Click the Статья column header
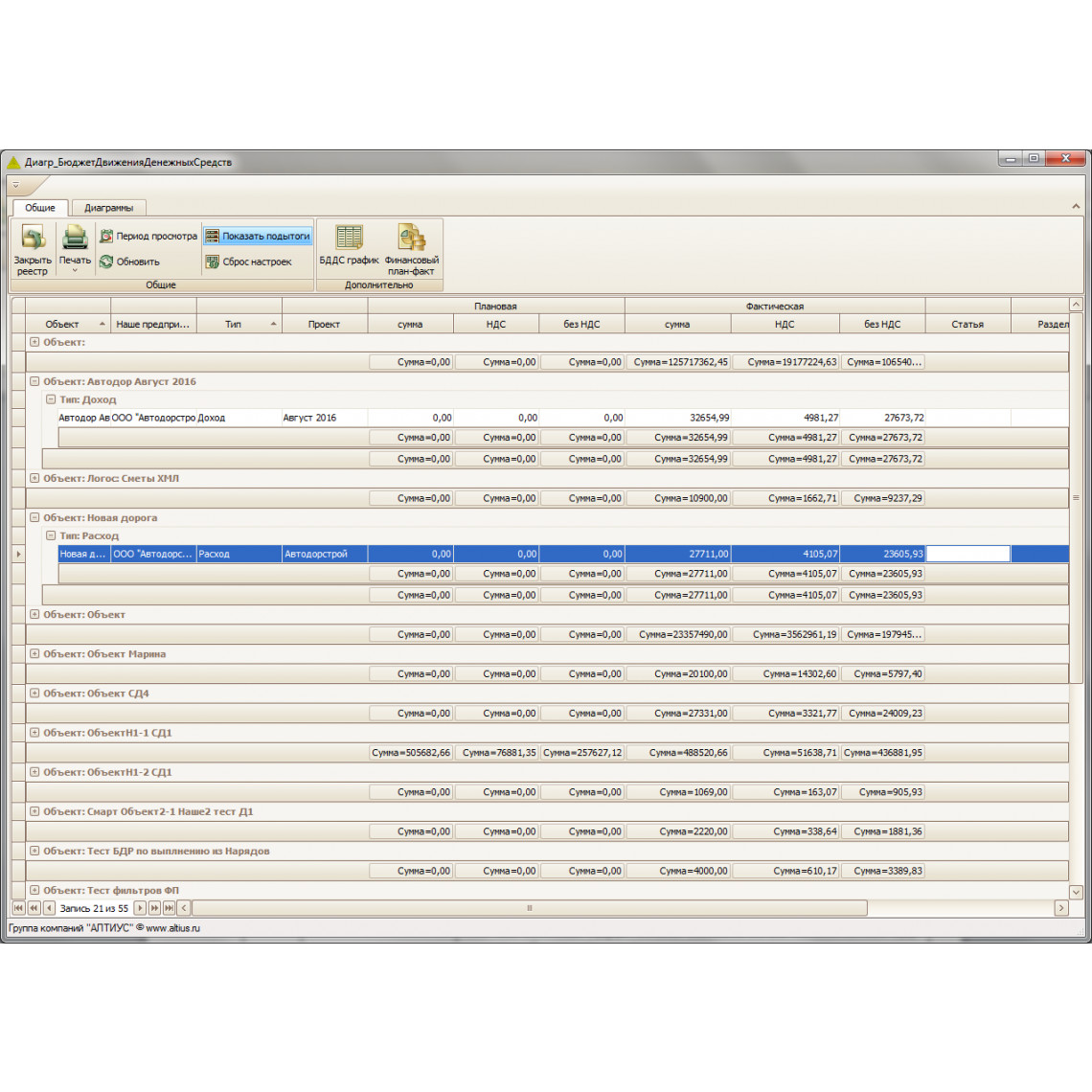 967,324
